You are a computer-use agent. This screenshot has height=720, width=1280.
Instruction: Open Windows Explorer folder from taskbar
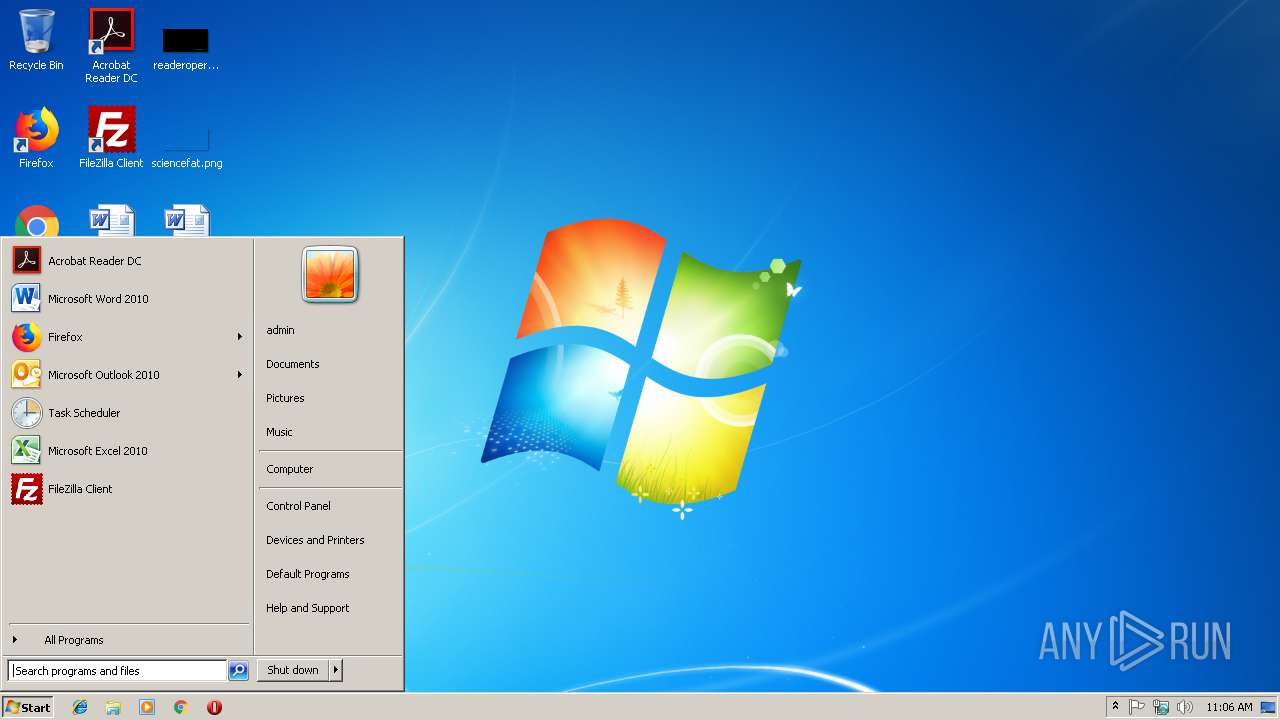(x=113, y=707)
